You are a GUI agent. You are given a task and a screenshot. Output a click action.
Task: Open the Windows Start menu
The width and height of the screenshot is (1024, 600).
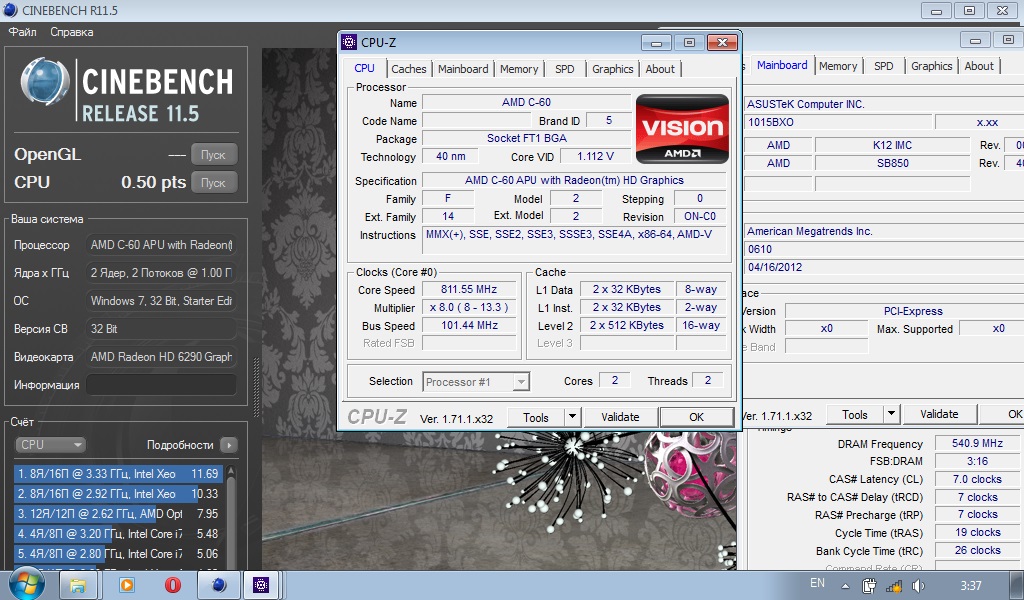[26, 584]
